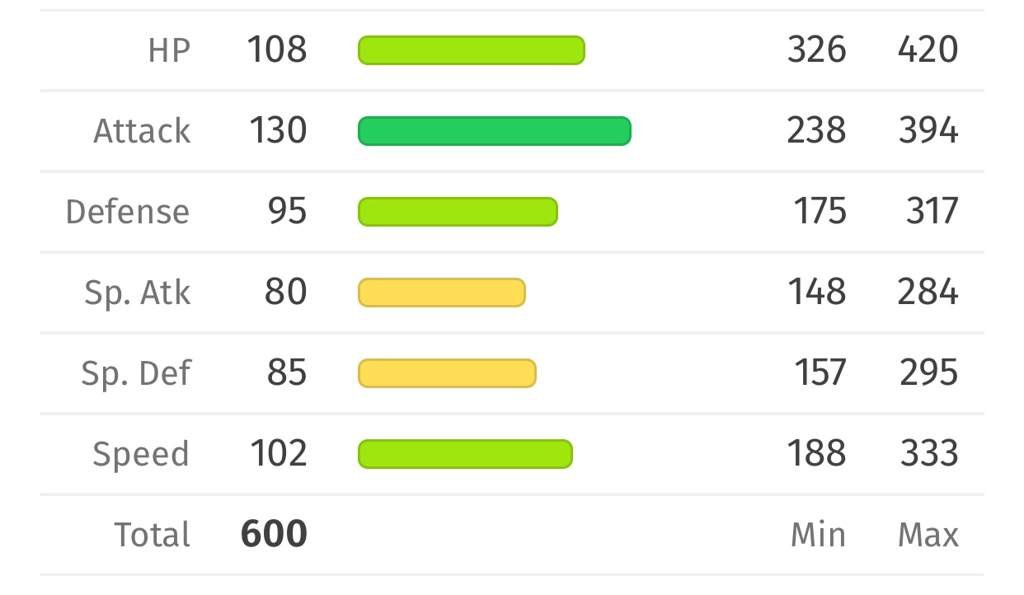Click the Min column header

click(x=818, y=535)
